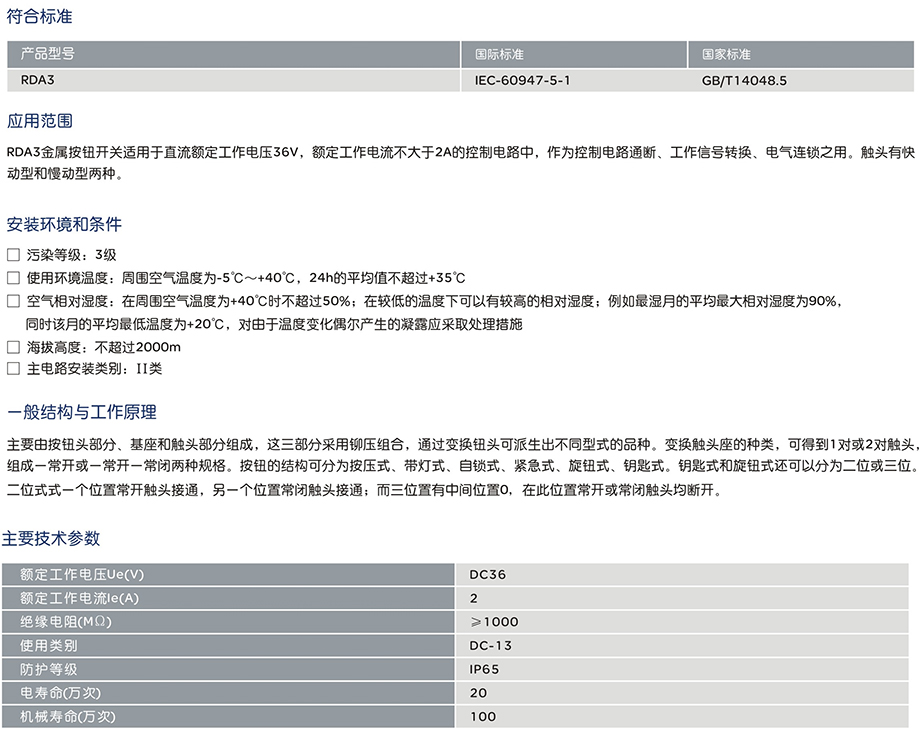Select the IEC-60947-5-1 standard cell
The width and height of the screenshot is (920, 732).
coord(522,79)
